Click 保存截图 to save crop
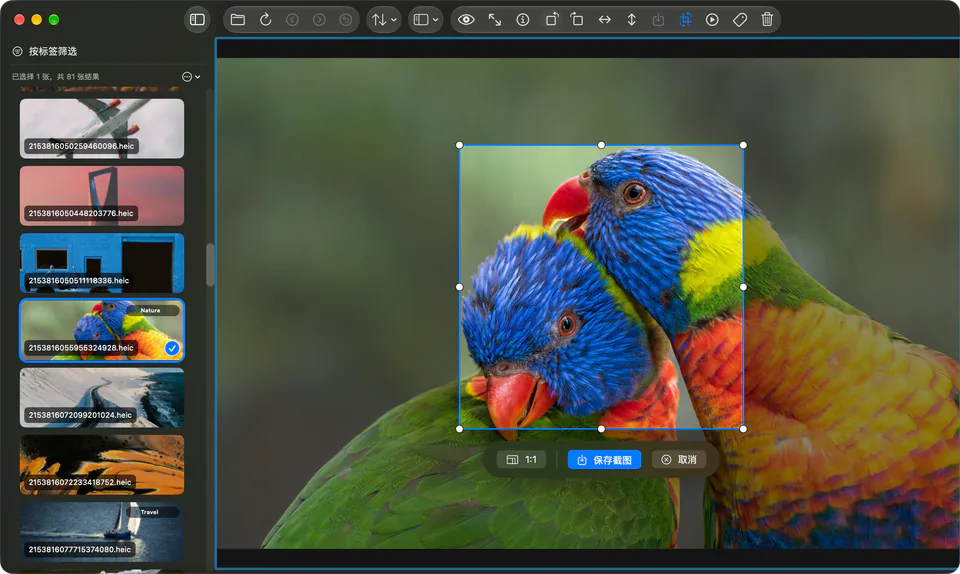The height and width of the screenshot is (574, 960). 604,460
